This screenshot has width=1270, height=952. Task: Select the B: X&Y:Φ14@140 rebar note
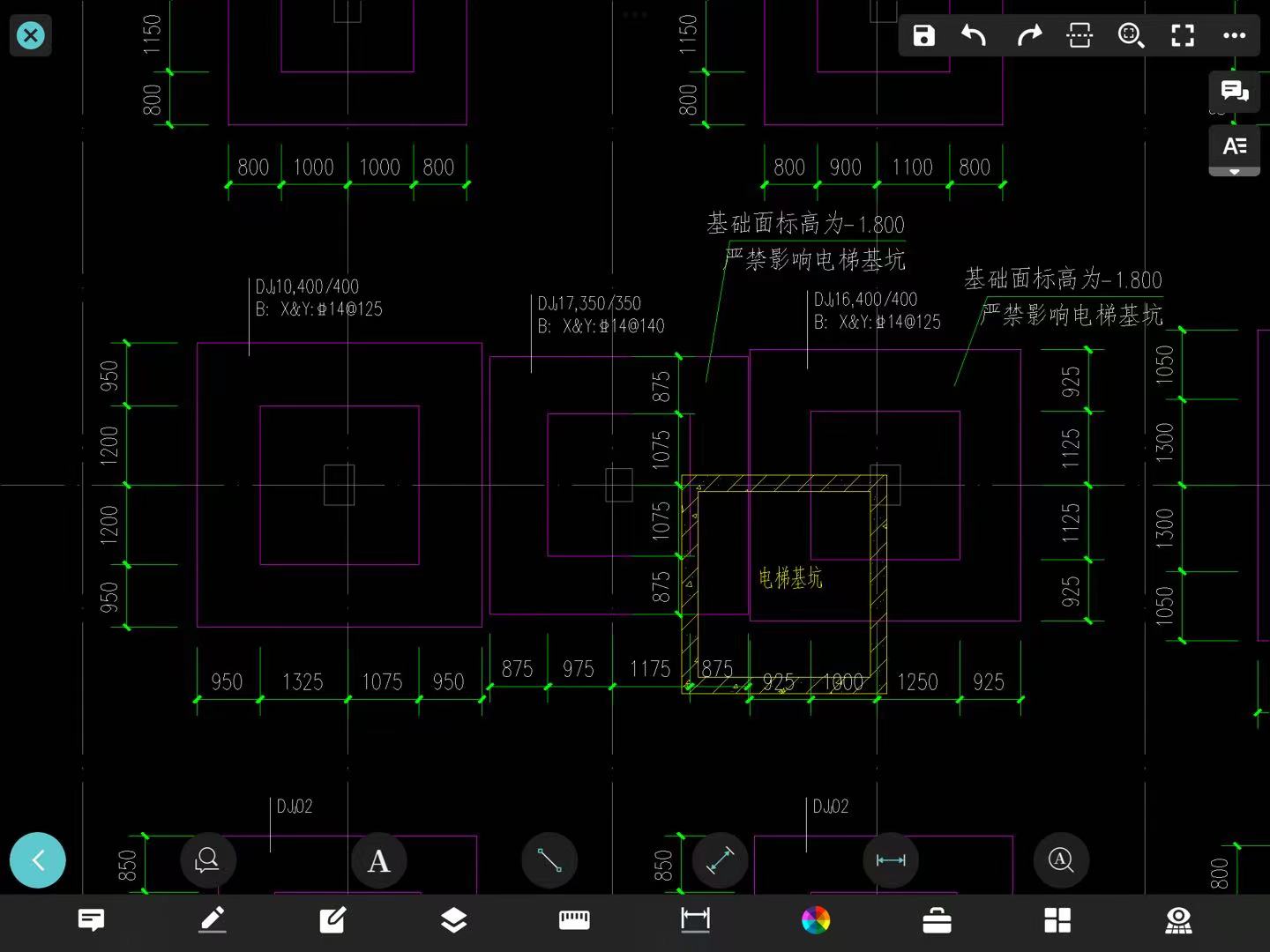click(x=601, y=326)
